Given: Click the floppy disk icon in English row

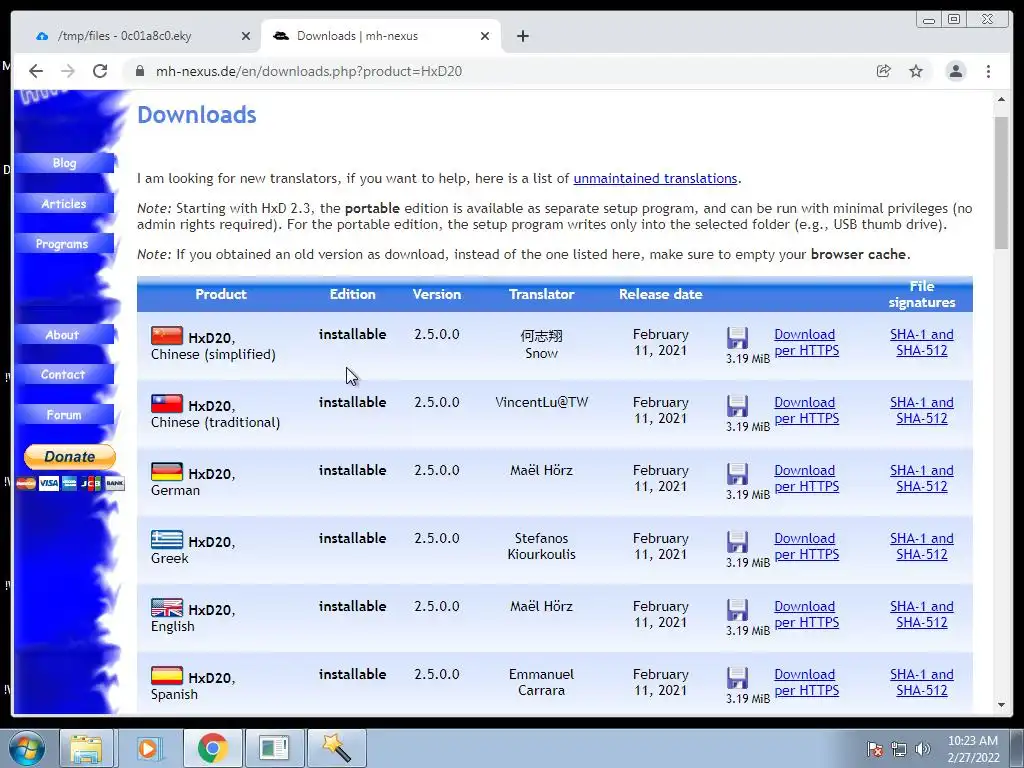Looking at the screenshot, I should click(x=737, y=610).
